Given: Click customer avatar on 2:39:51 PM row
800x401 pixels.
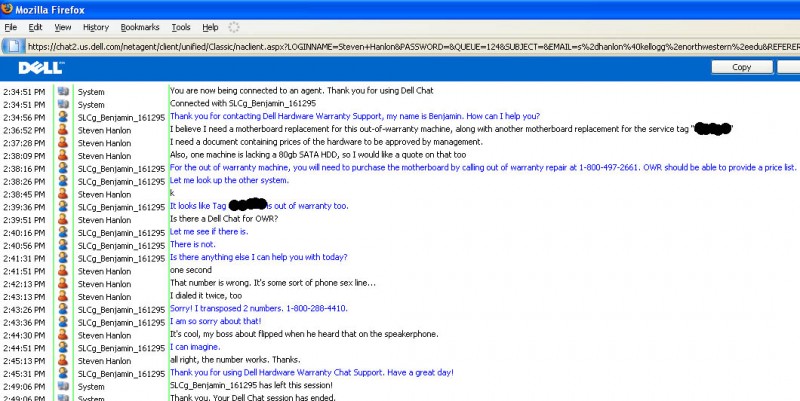Looking at the screenshot, I should point(63,219).
